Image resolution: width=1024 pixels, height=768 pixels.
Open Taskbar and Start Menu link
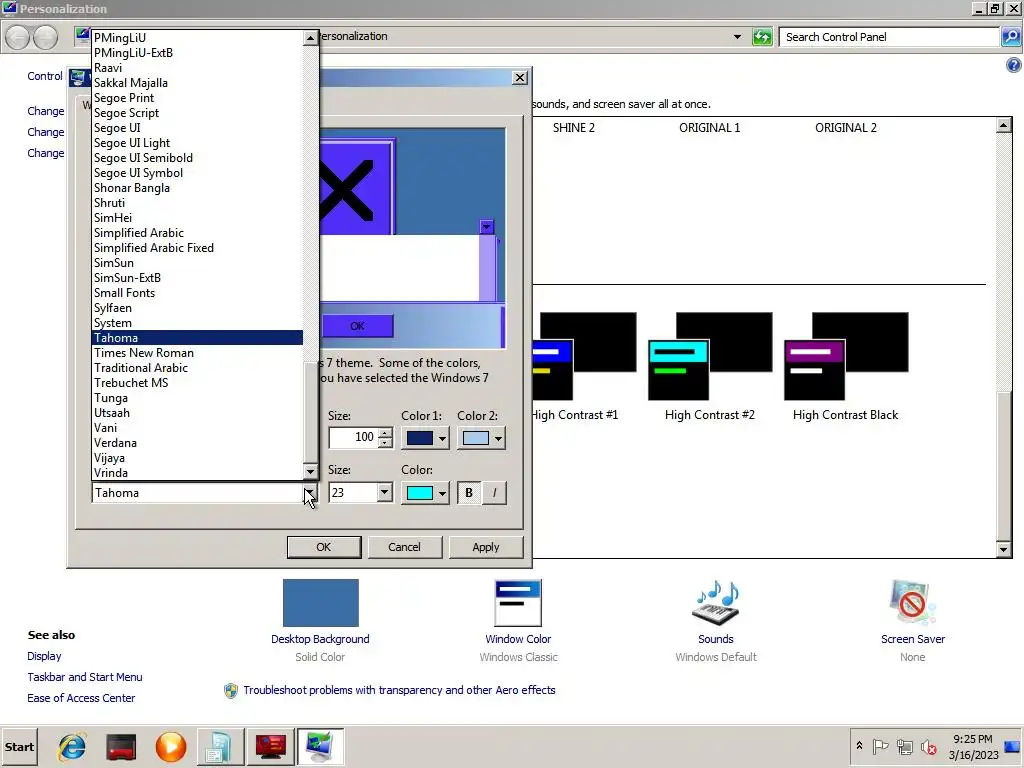[85, 677]
